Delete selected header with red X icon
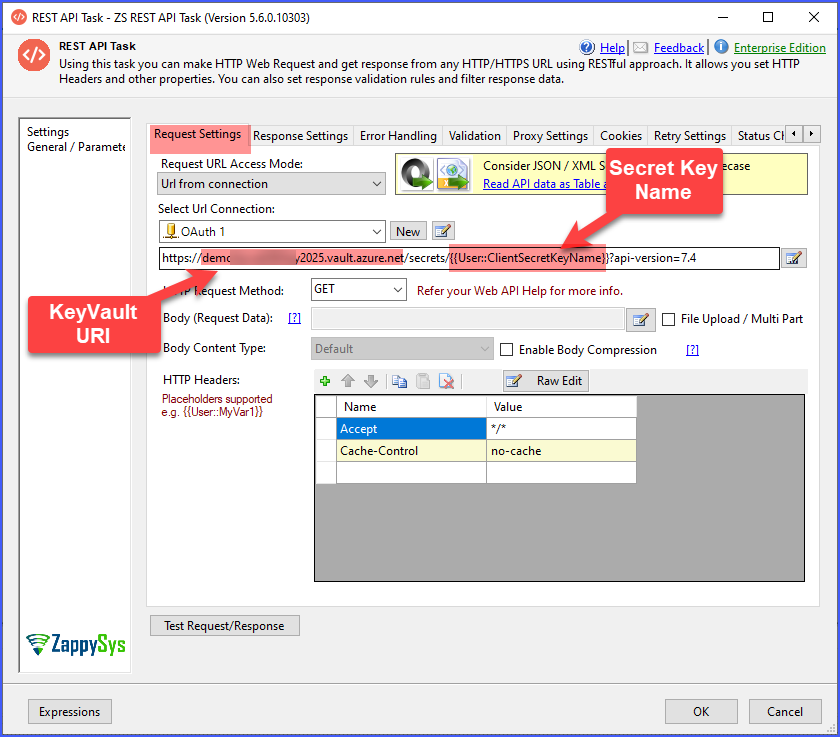840x737 pixels. [x=446, y=381]
